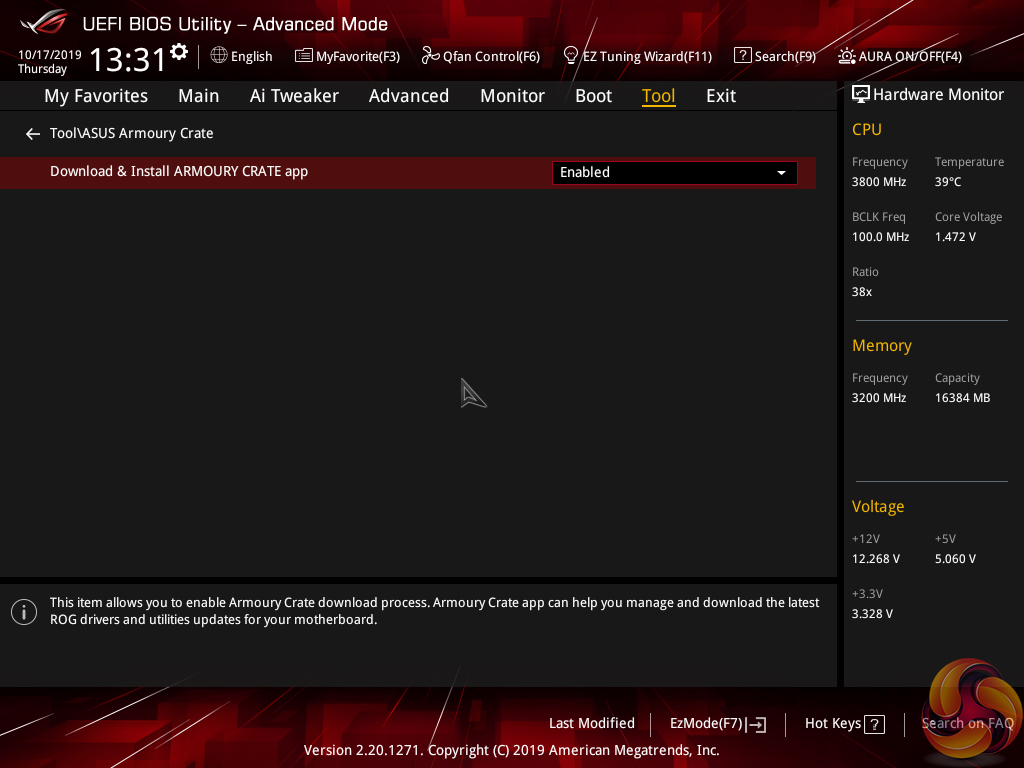Click the Tool\ASUS Armoury Crate breadcrumb
Screen dimensions: 1024x768
click(131, 133)
